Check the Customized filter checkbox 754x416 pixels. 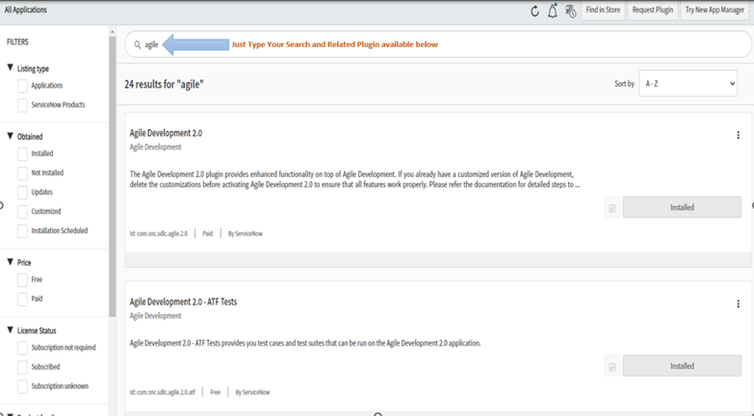(22, 212)
